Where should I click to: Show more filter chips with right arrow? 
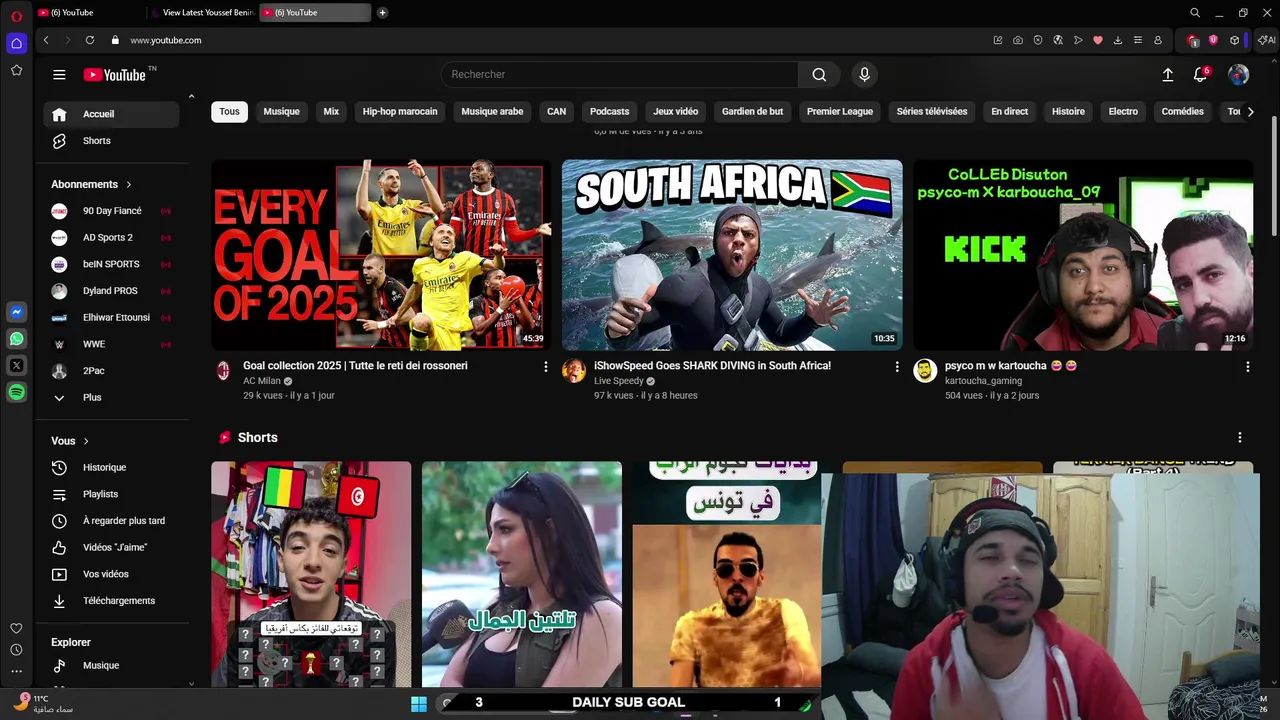(1250, 112)
